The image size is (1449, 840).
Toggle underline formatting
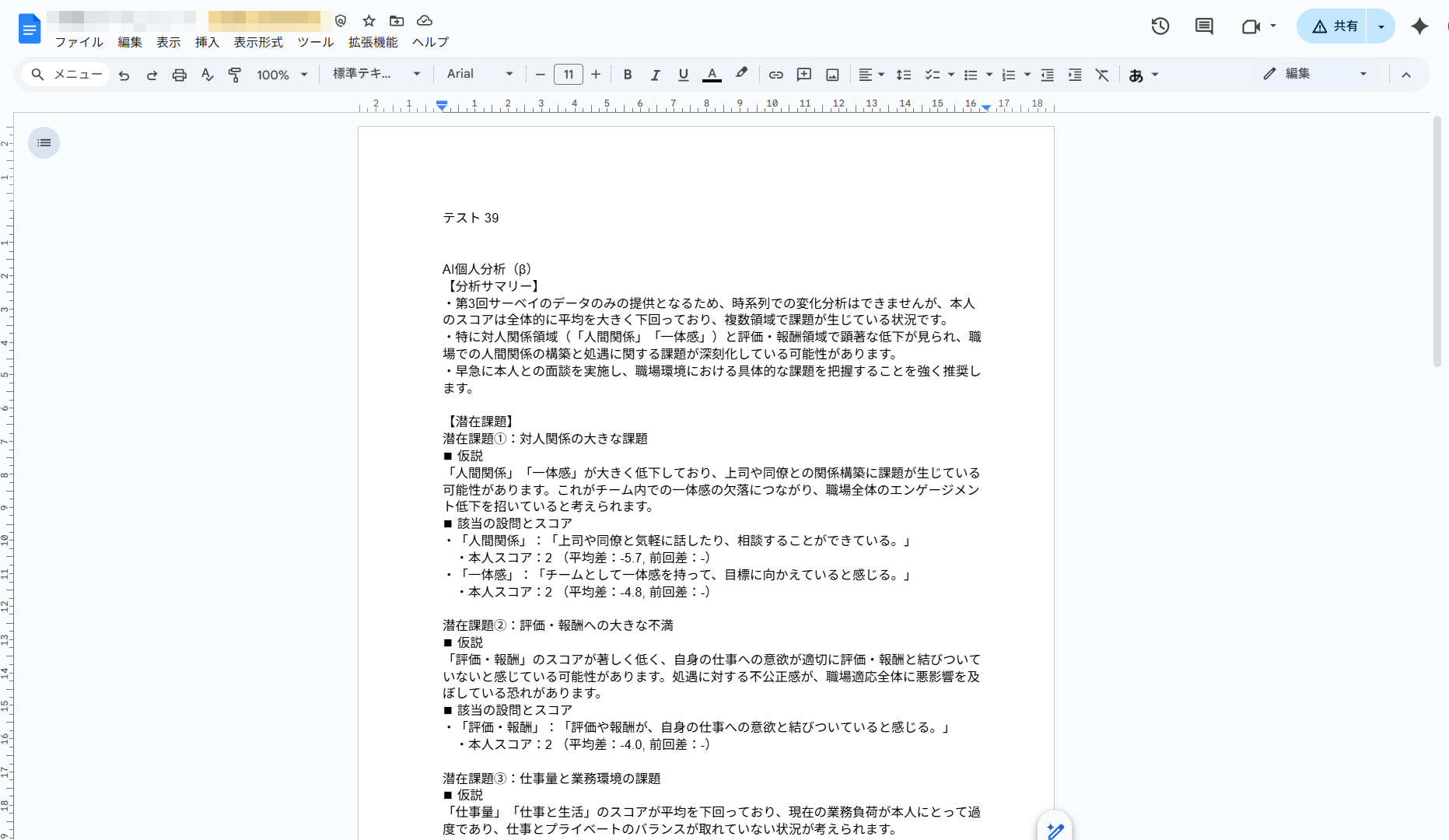point(684,75)
